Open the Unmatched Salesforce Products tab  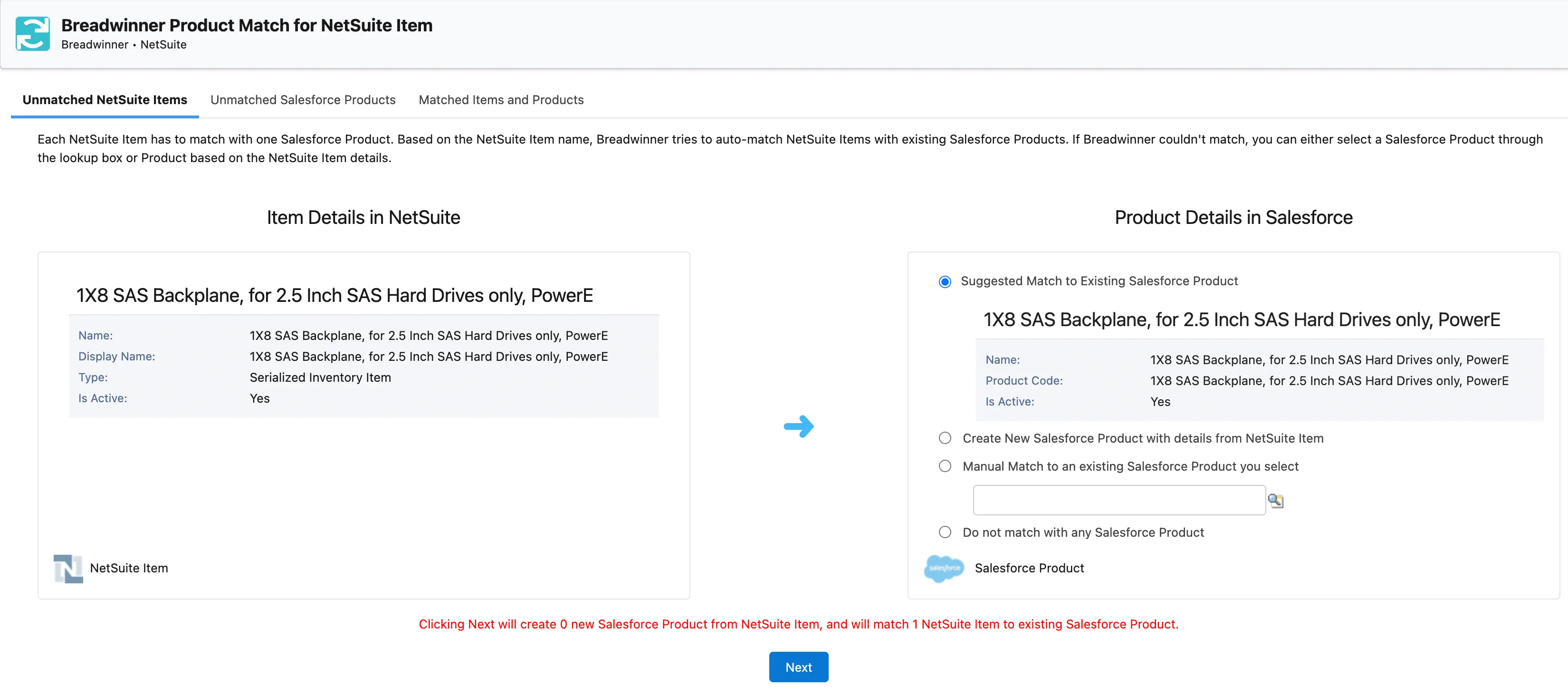303,100
